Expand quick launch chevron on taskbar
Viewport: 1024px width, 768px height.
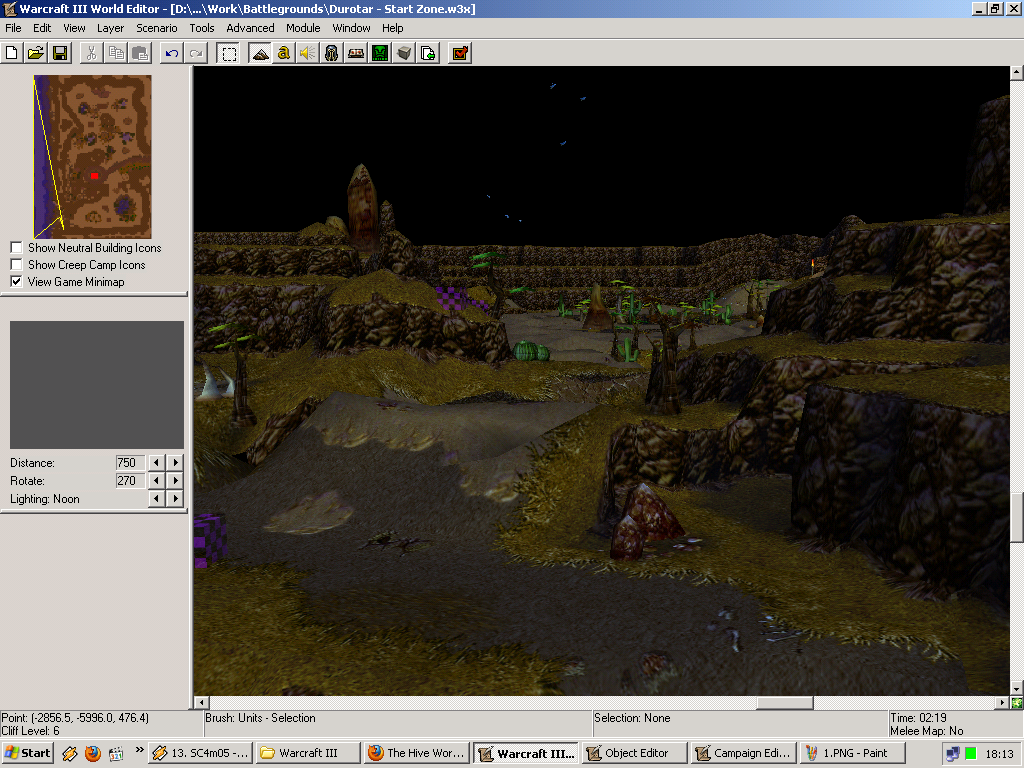click(139, 750)
